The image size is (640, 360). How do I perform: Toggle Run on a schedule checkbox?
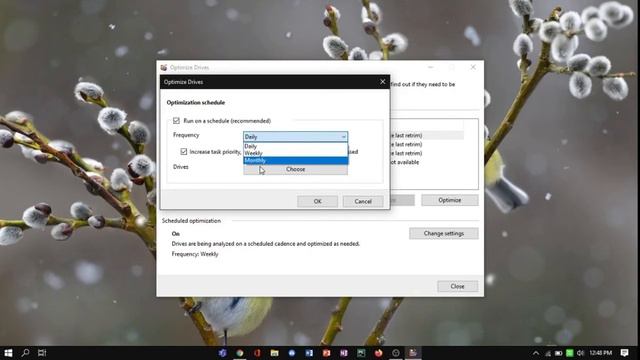pyautogui.click(x=176, y=121)
